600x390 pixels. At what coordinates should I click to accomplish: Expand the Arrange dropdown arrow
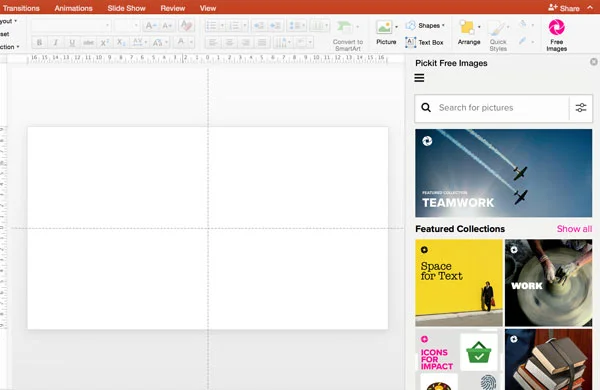tap(479, 27)
